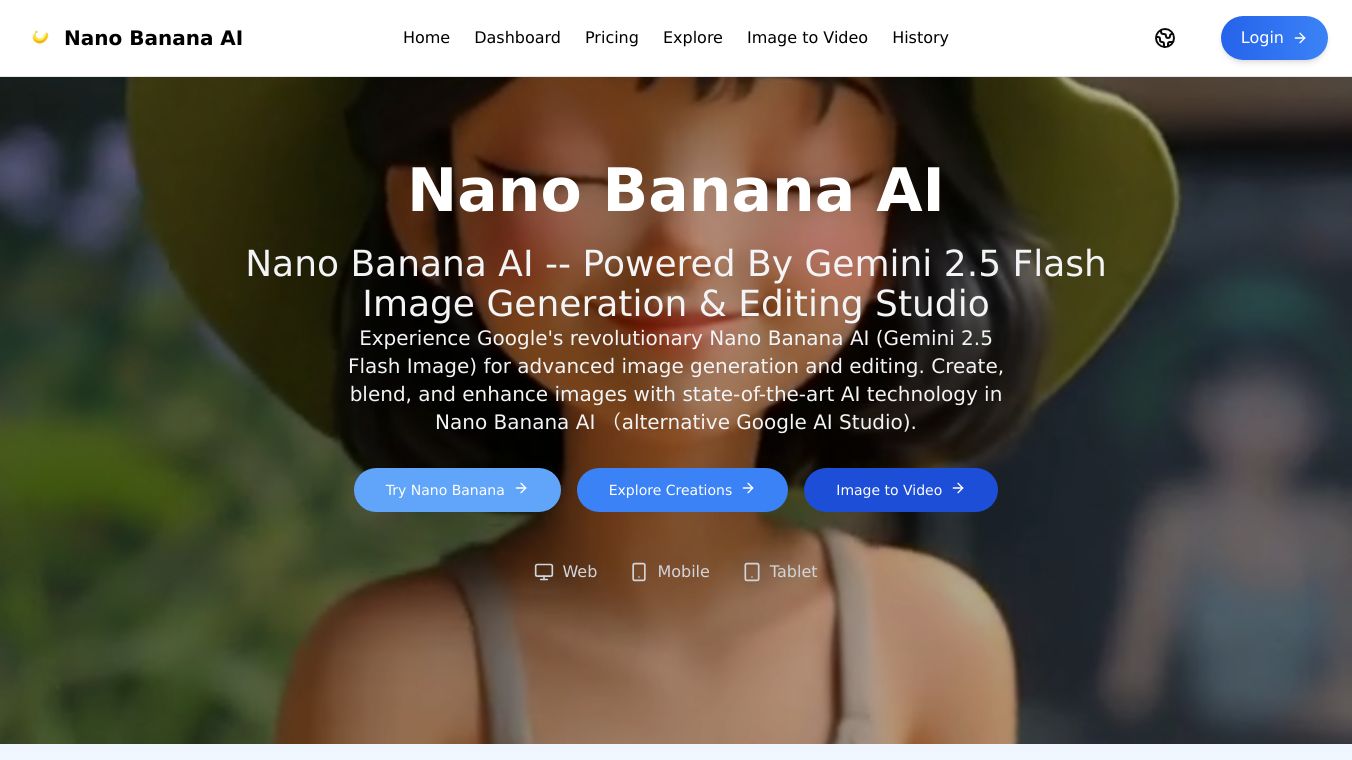Click the Try Nano Banana button

click(457, 490)
